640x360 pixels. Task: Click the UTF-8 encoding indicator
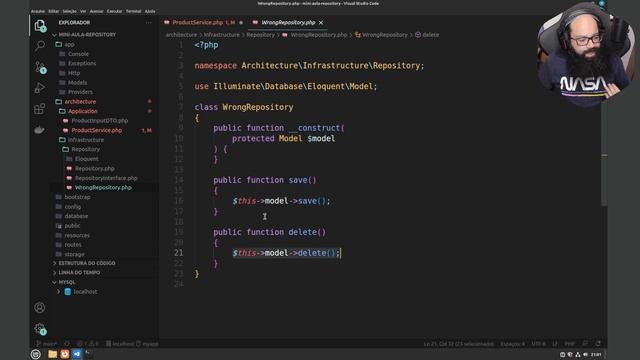[x=538, y=344]
